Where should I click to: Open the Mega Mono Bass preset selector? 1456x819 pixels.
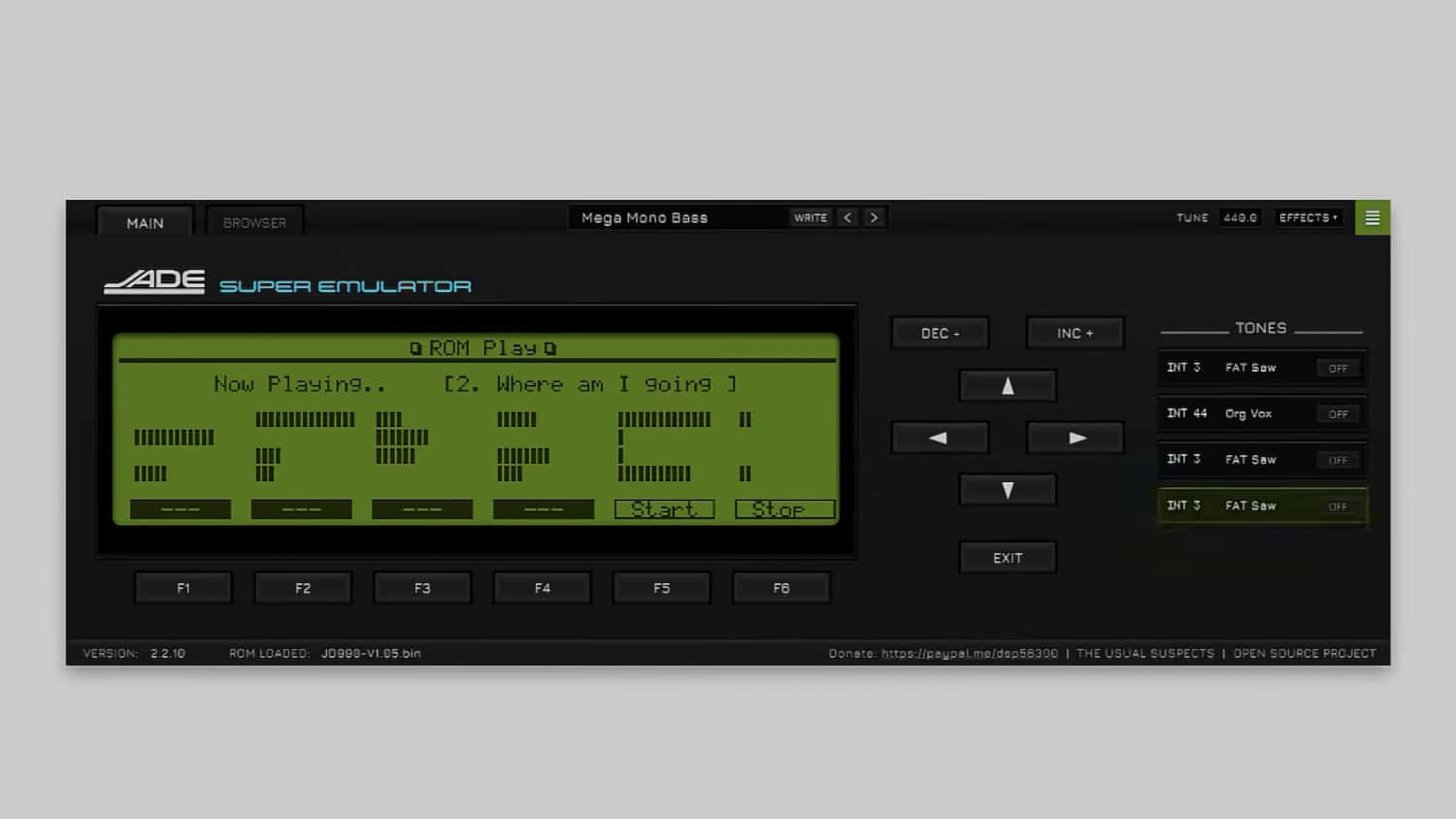click(x=679, y=217)
